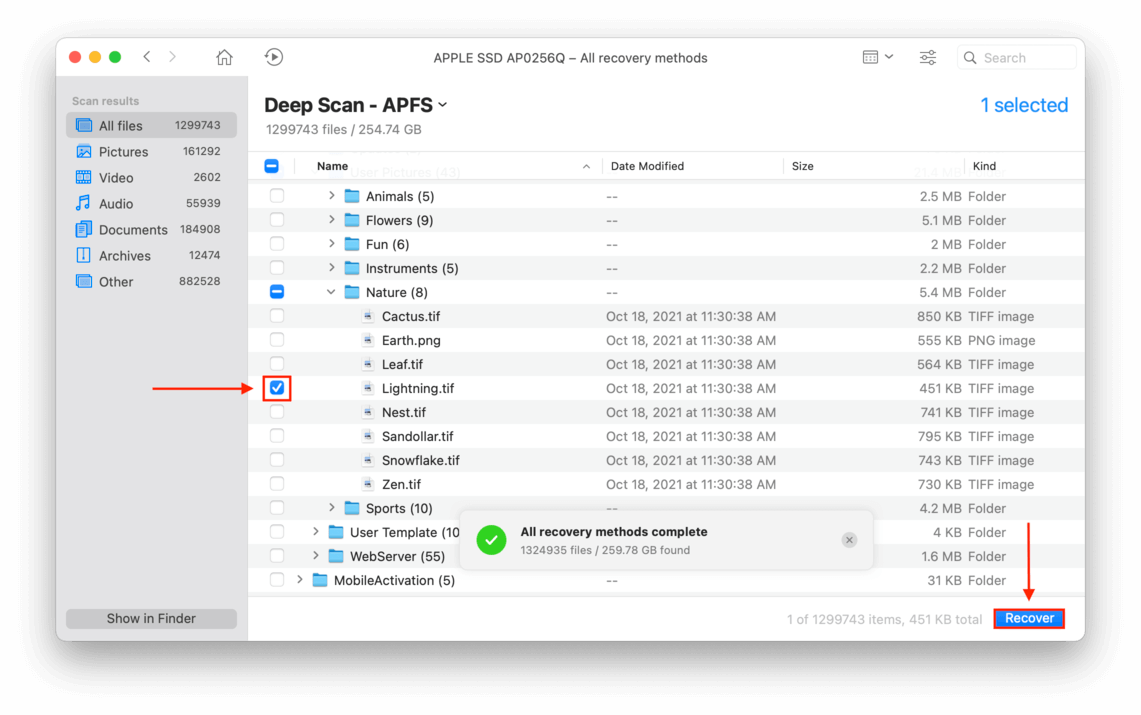Viewport: 1141px width, 715px height.
Task: Click the Sports folder icon
Action: click(352, 508)
